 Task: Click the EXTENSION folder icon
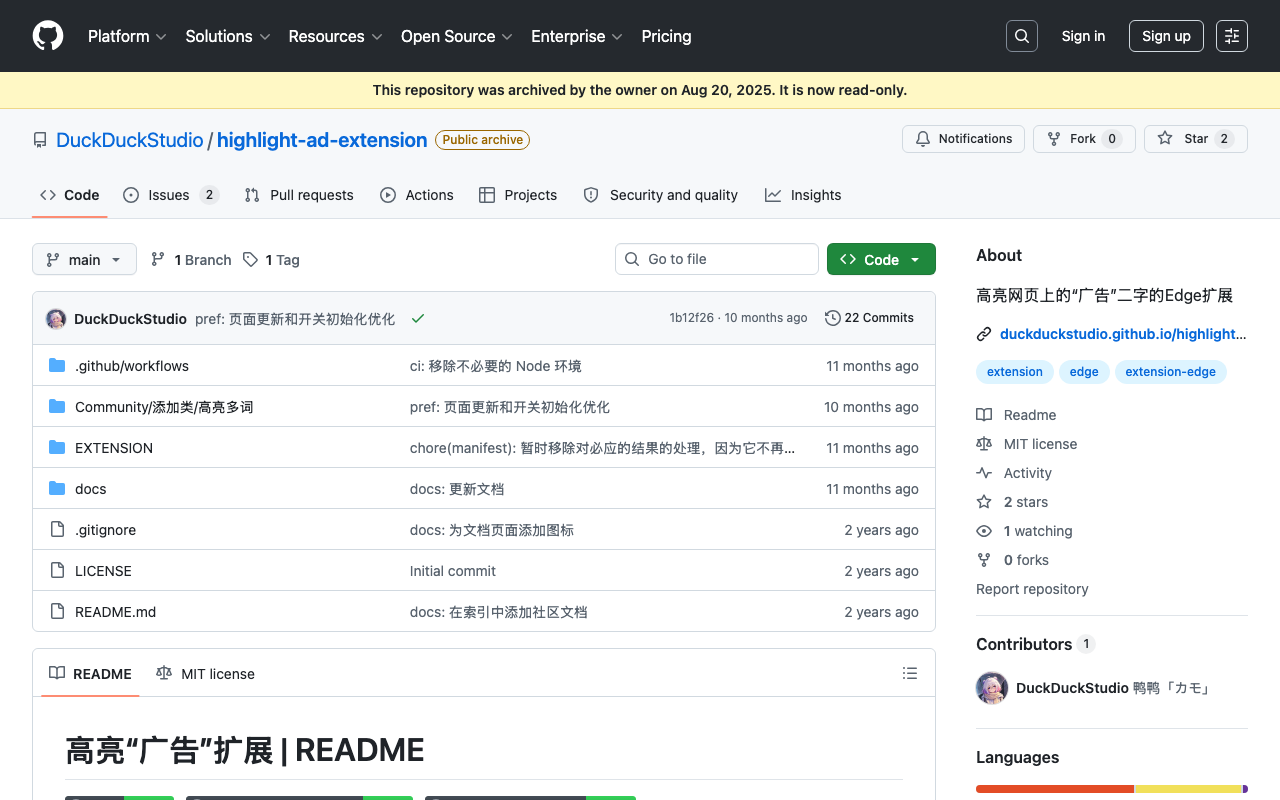pyautogui.click(x=57, y=448)
